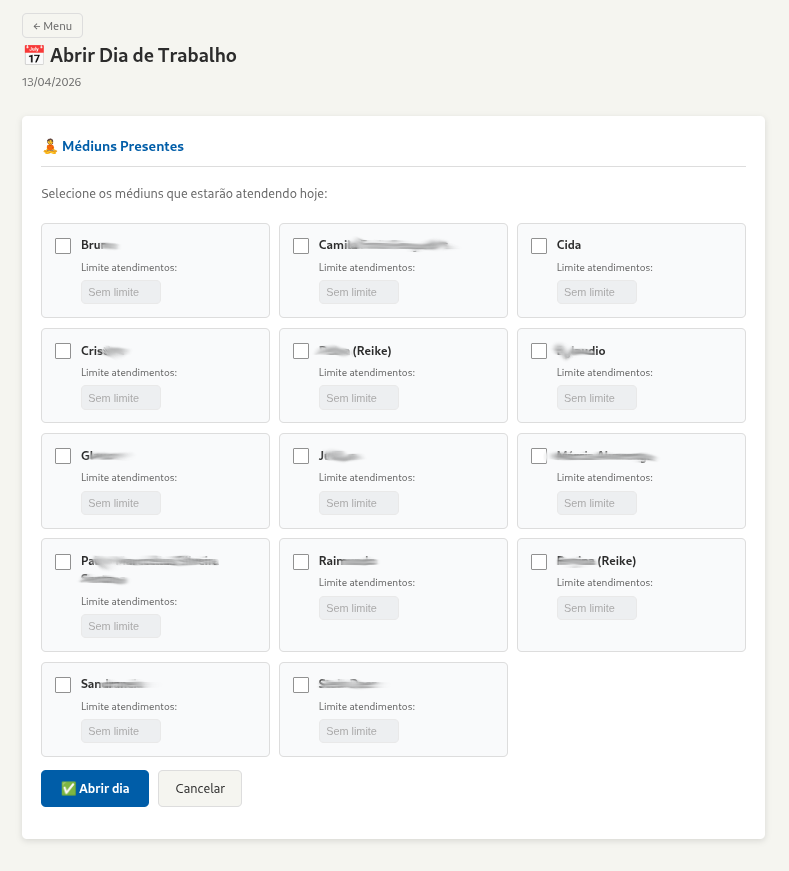
Task: Focus the Sem limite field in the Bru card
Action: [121, 292]
